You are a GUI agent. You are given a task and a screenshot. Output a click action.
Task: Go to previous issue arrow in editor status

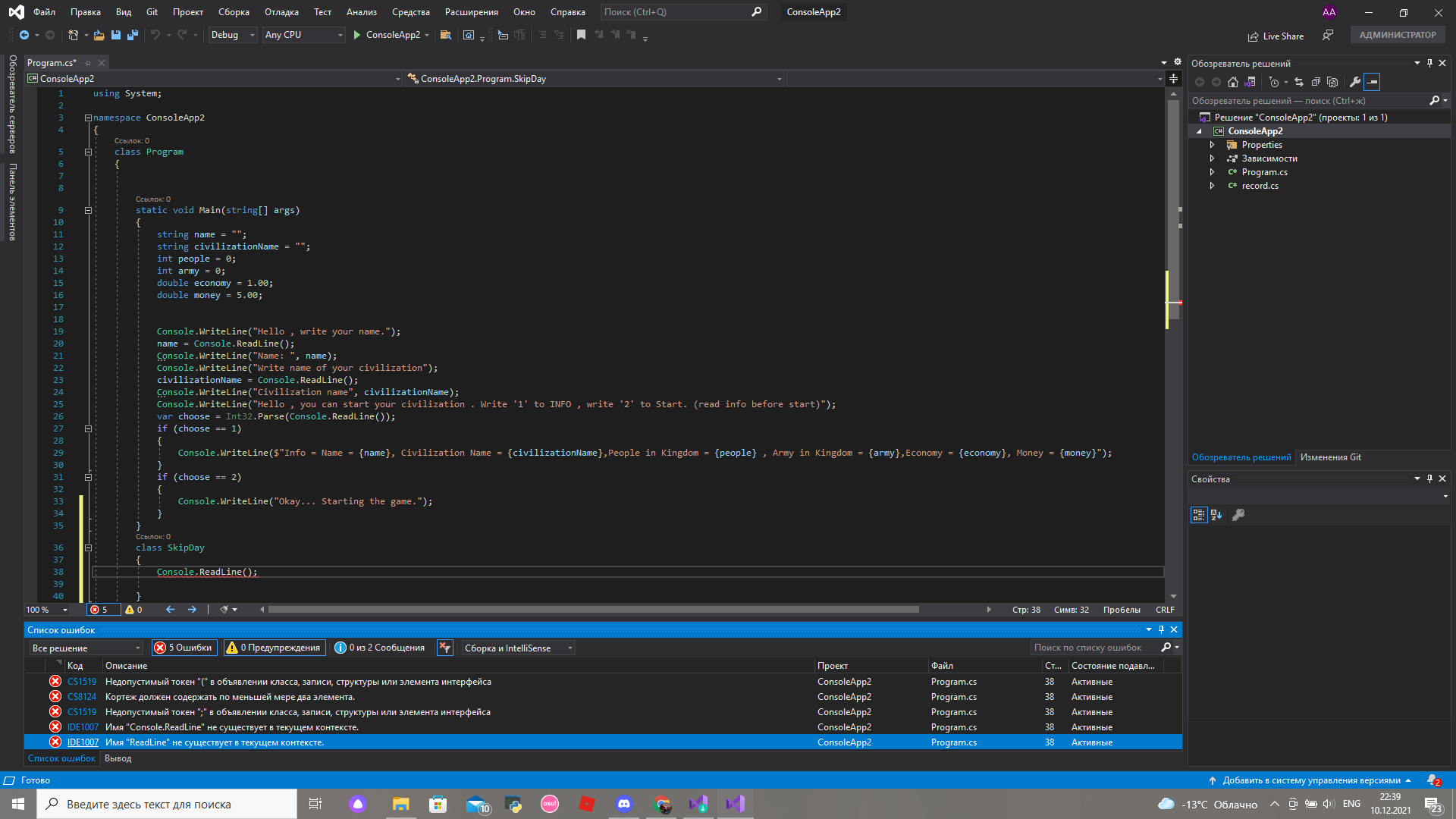pos(171,610)
